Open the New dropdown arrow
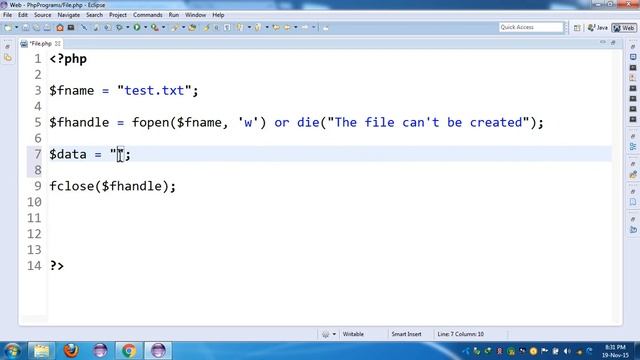 (17, 27)
